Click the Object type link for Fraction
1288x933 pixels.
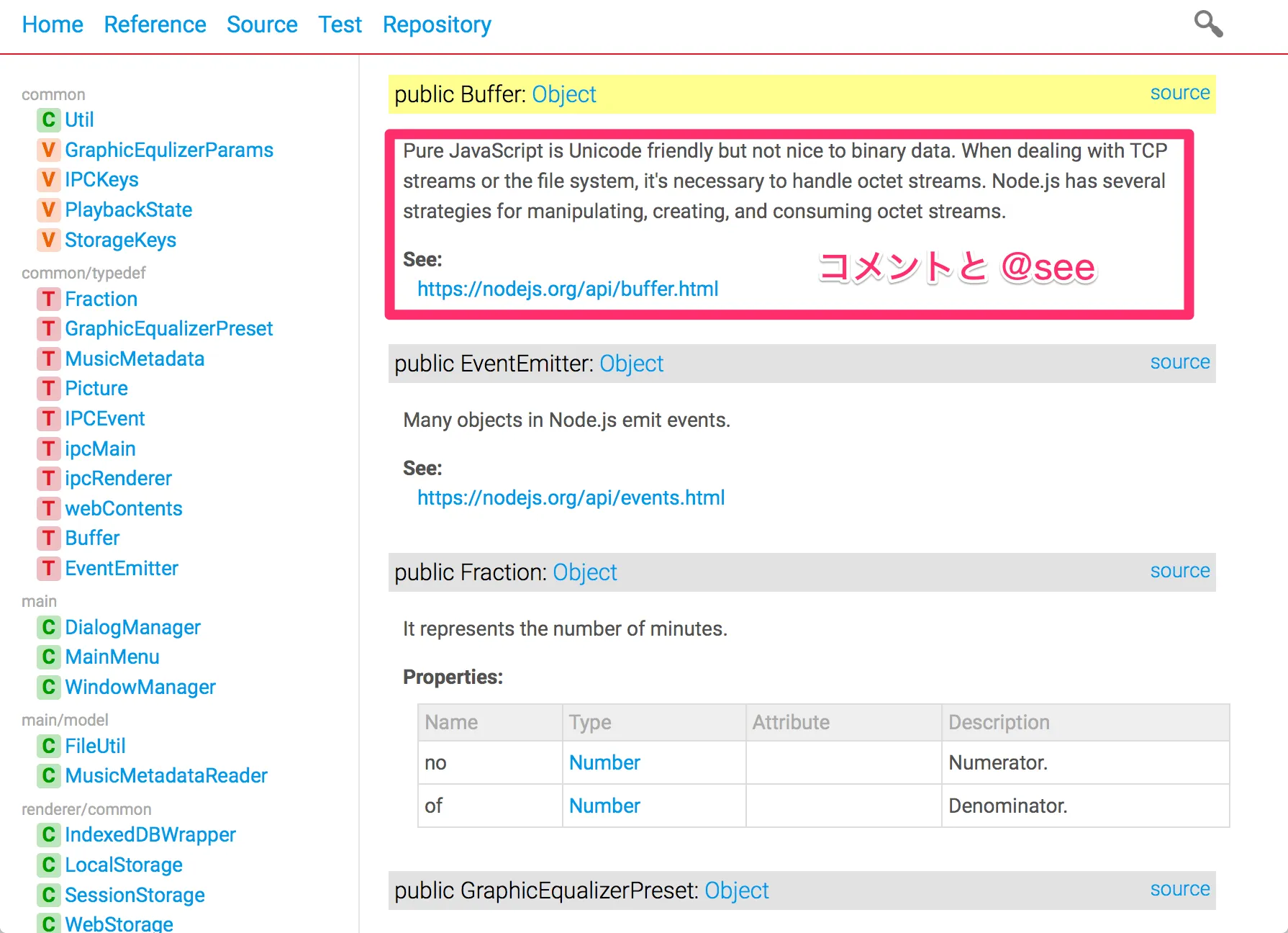tap(585, 572)
